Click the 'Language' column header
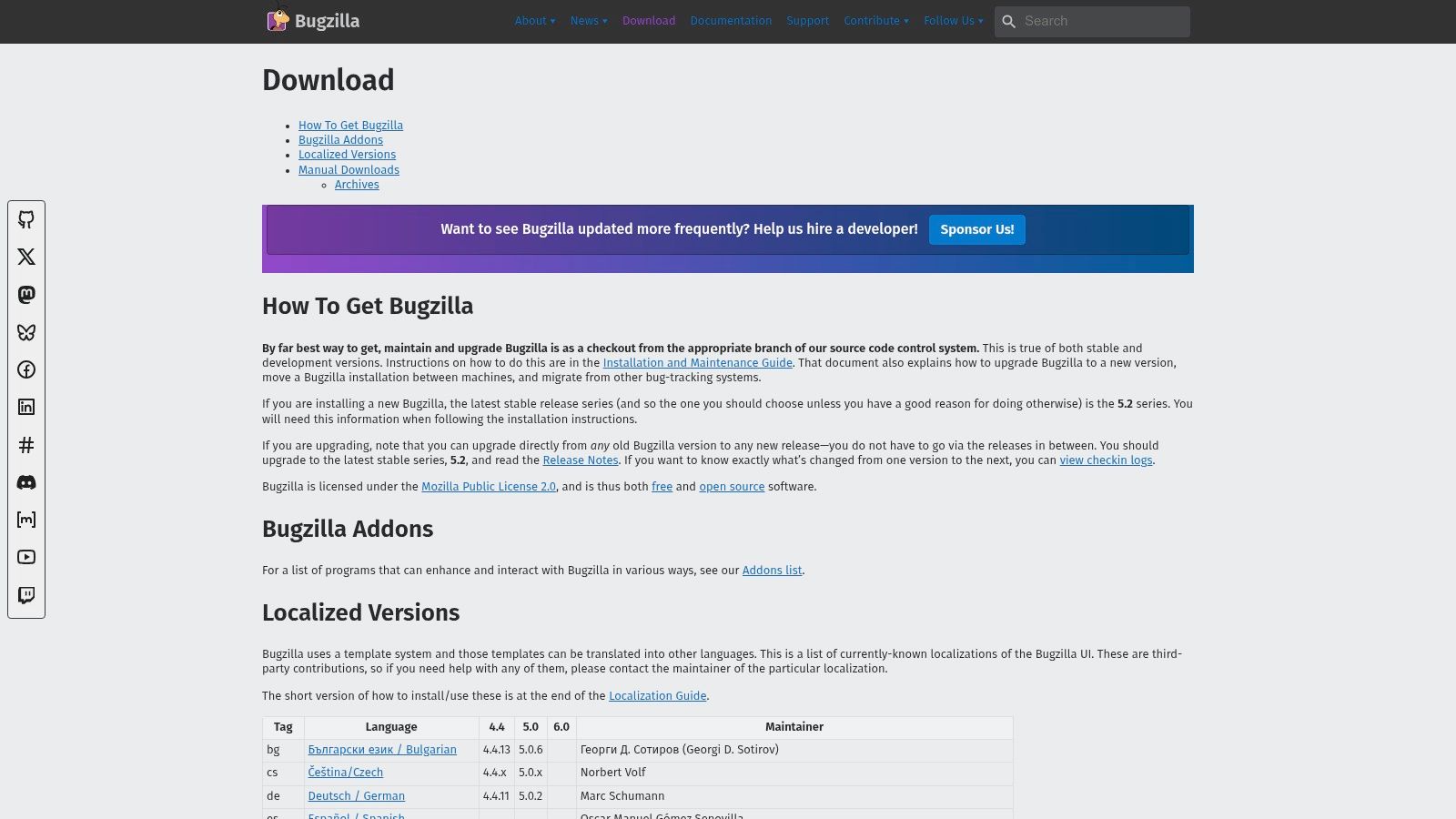 pos(391,727)
